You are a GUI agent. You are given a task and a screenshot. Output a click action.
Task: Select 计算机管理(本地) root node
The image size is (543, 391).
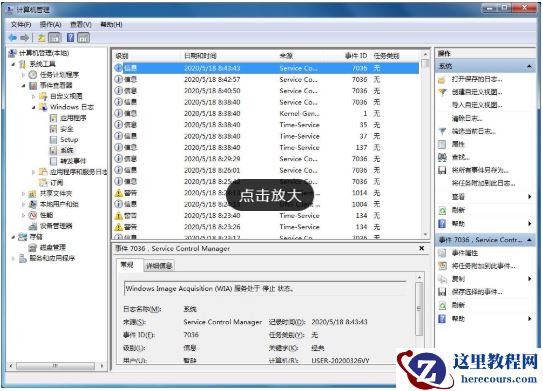(44, 53)
